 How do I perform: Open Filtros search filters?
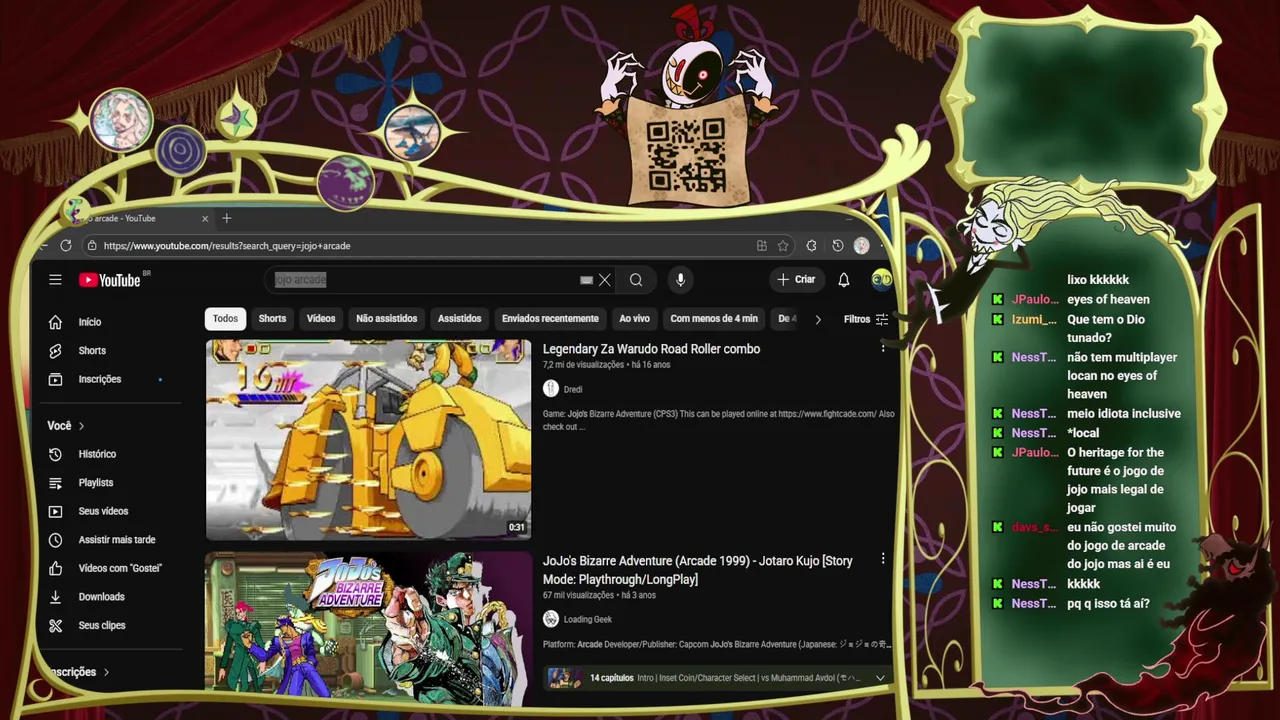pyautogui.click(x=865, y=319)
